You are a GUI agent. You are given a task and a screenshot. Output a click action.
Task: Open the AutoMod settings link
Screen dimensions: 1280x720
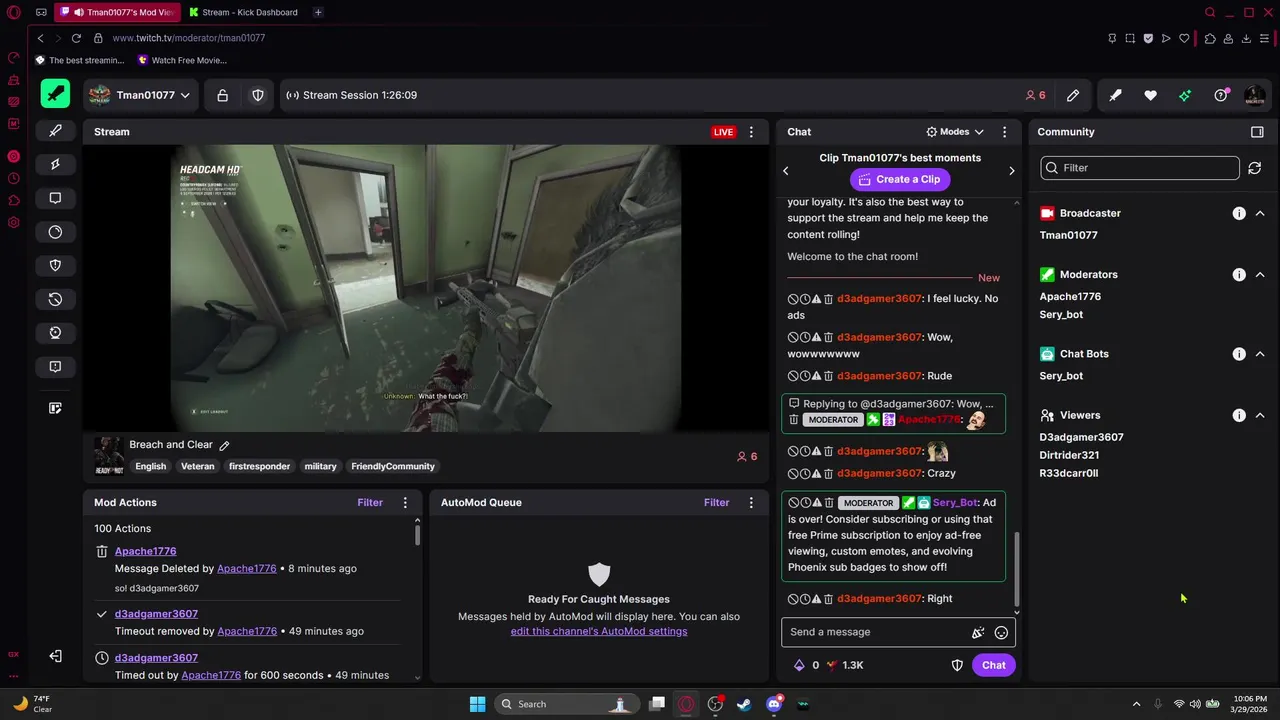coord(599,631)
